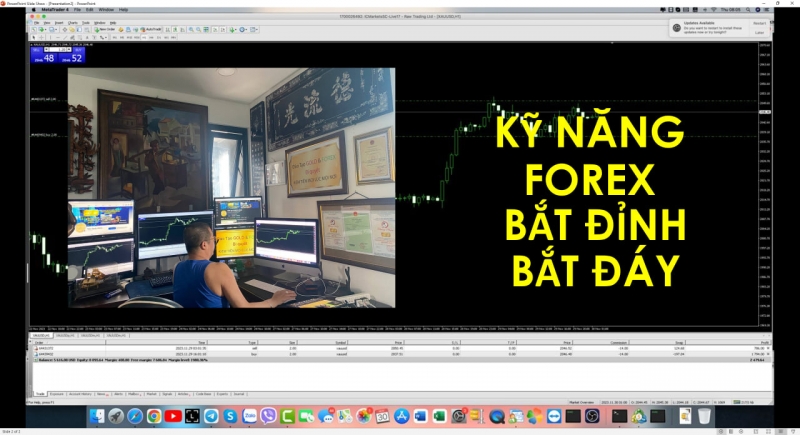This screenshot has height=435, width=800.
Task: Open macOS Spotlight search icon
Action: (x=748, y=10)
